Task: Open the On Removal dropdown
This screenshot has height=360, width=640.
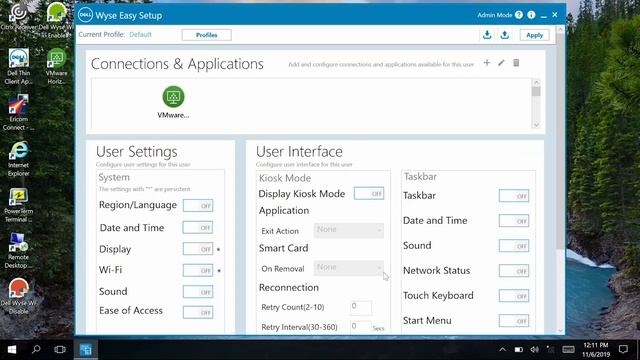Action: 349,268
